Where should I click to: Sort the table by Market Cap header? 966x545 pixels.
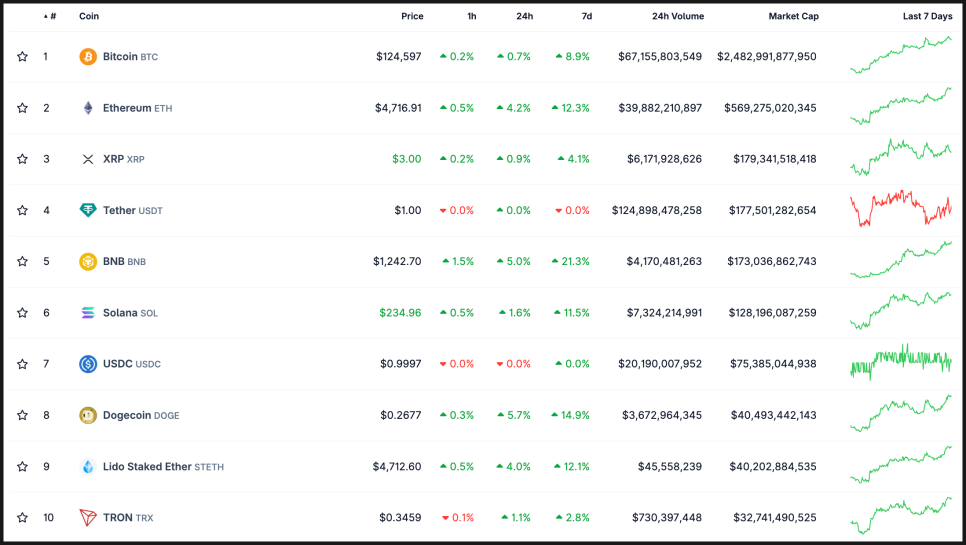pos(792,16)
